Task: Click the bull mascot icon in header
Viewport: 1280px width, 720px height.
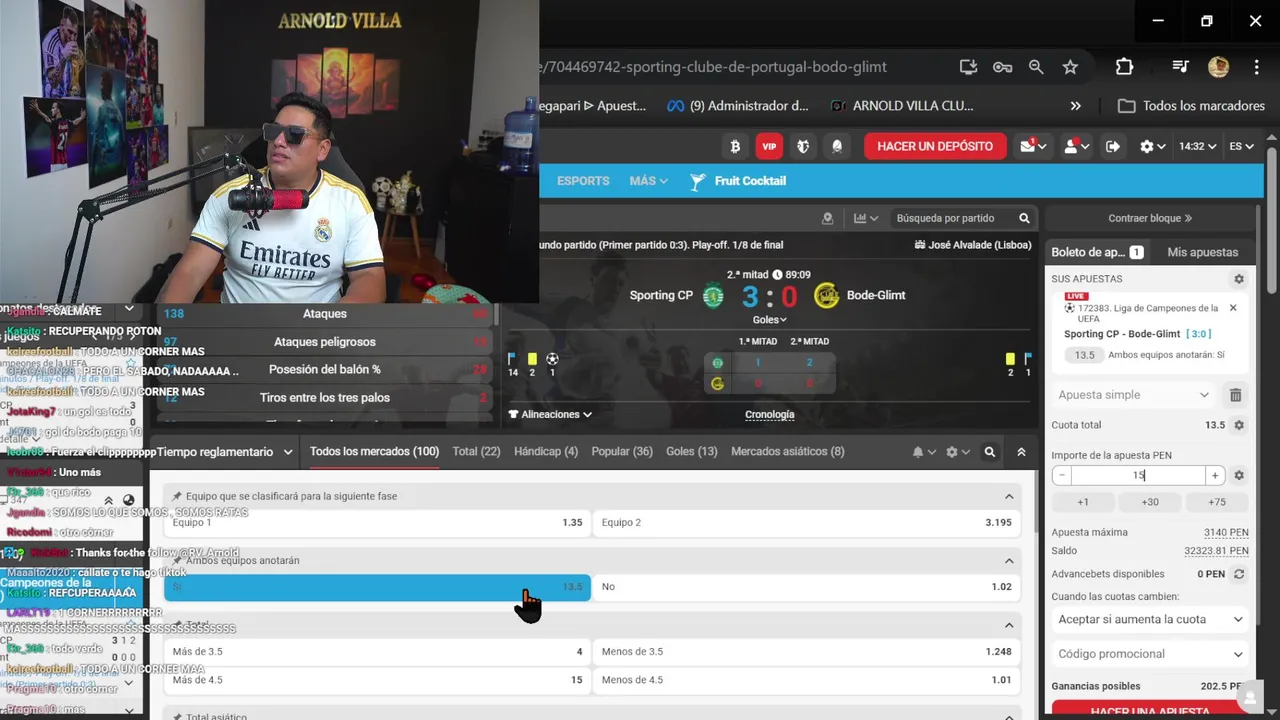Action: click(803, 146)
